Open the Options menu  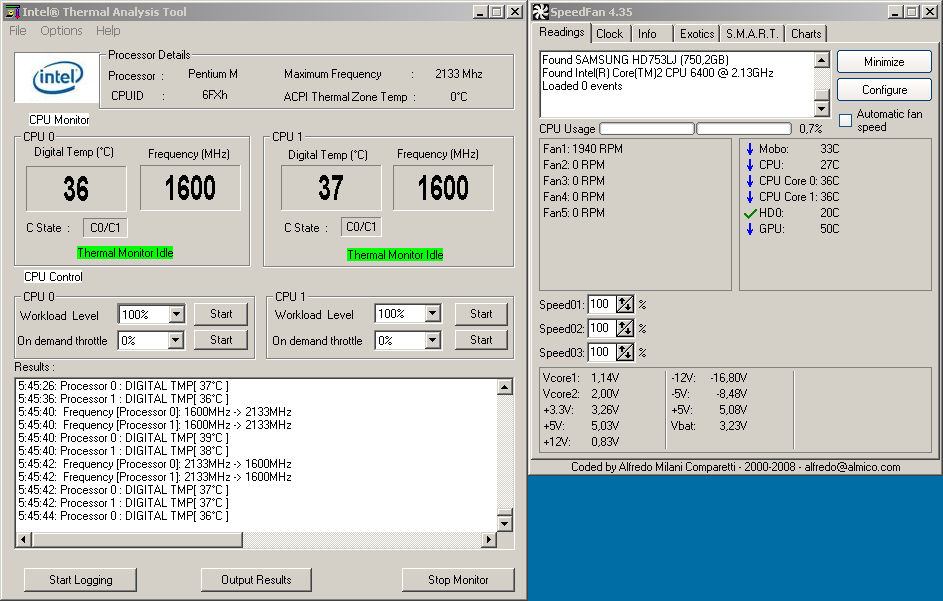61,31
